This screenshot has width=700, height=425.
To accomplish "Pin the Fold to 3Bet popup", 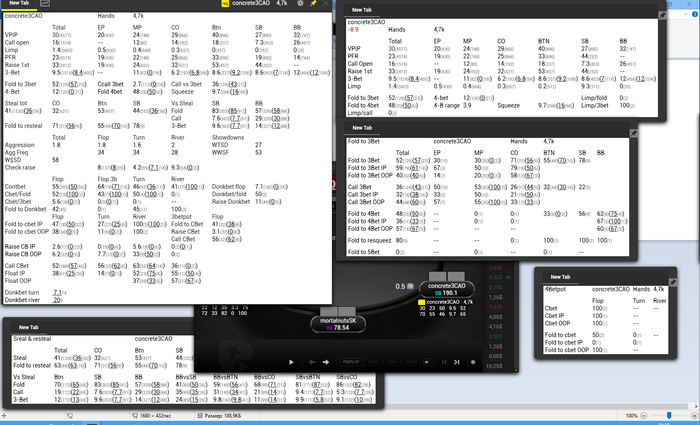I will [633, 133].
